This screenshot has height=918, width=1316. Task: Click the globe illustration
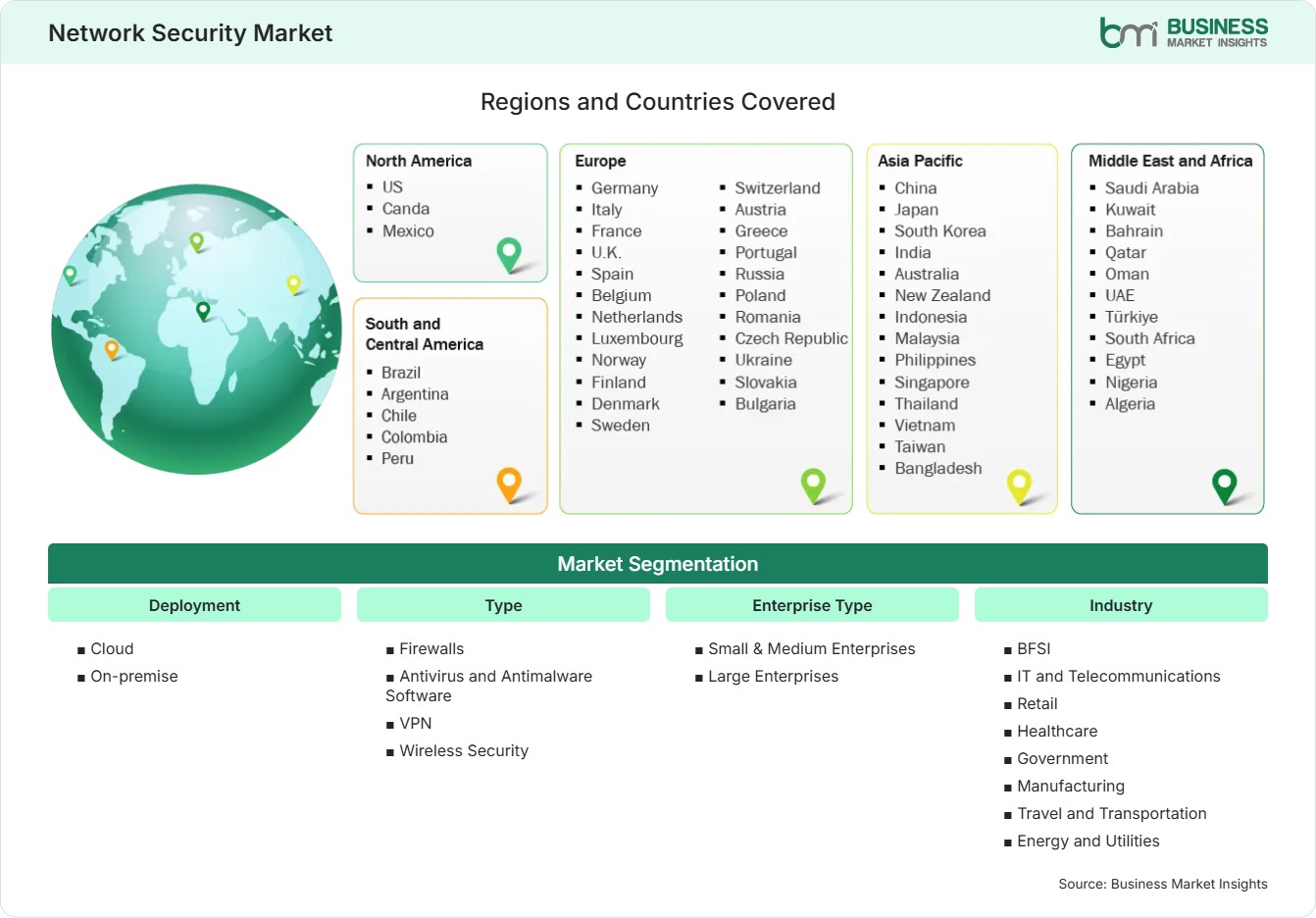196,330
